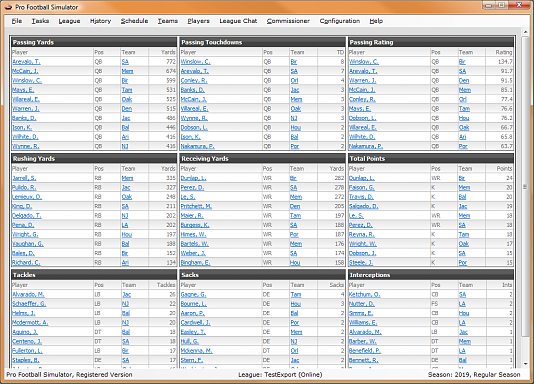The width and height of the screenshot is (534, 384).
Task: Open Lemieux, D. player link
Action: (x=27, y=197)
